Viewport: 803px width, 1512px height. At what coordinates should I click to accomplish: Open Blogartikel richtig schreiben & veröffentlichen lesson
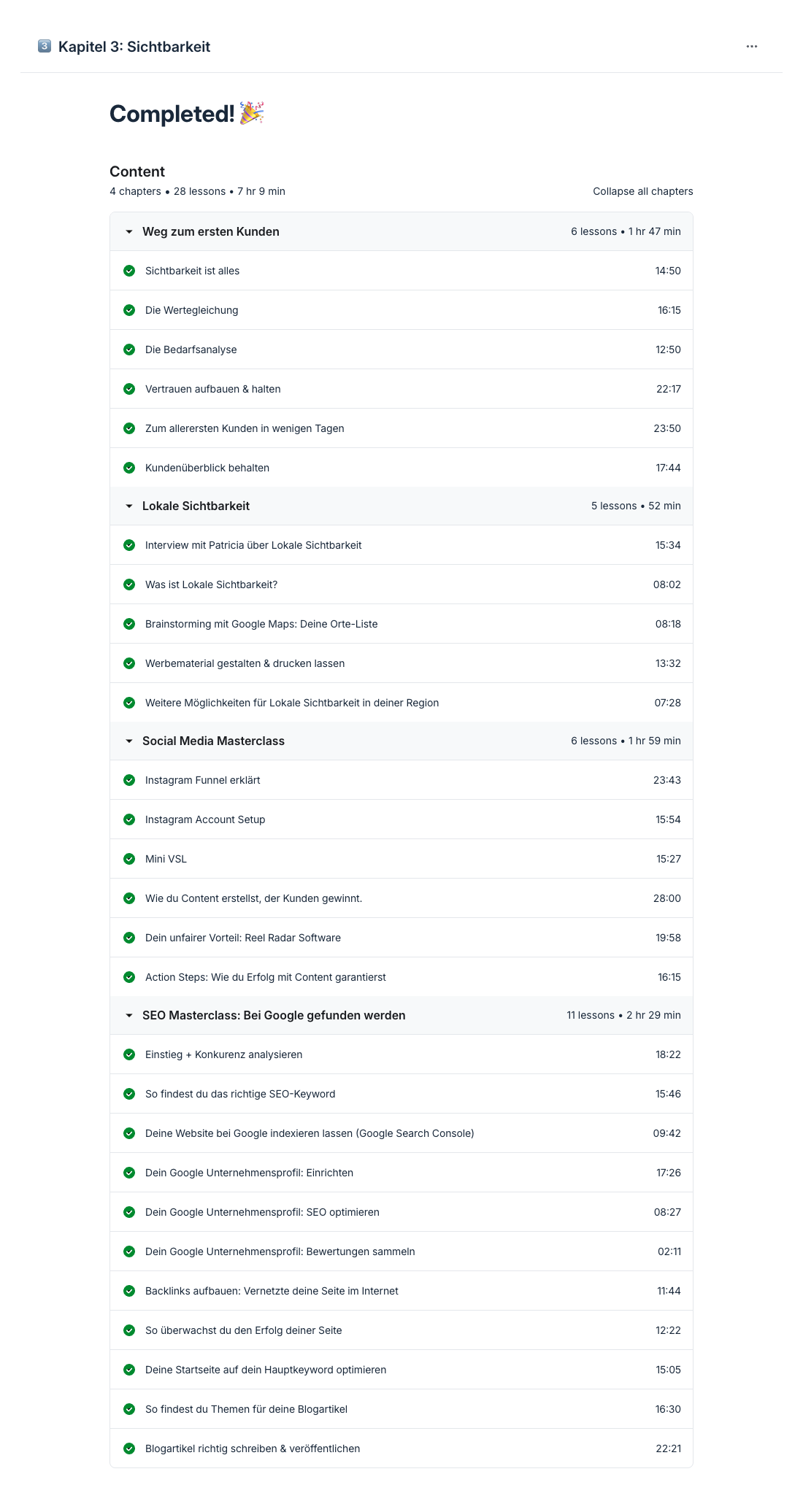tap(401, 1449)
